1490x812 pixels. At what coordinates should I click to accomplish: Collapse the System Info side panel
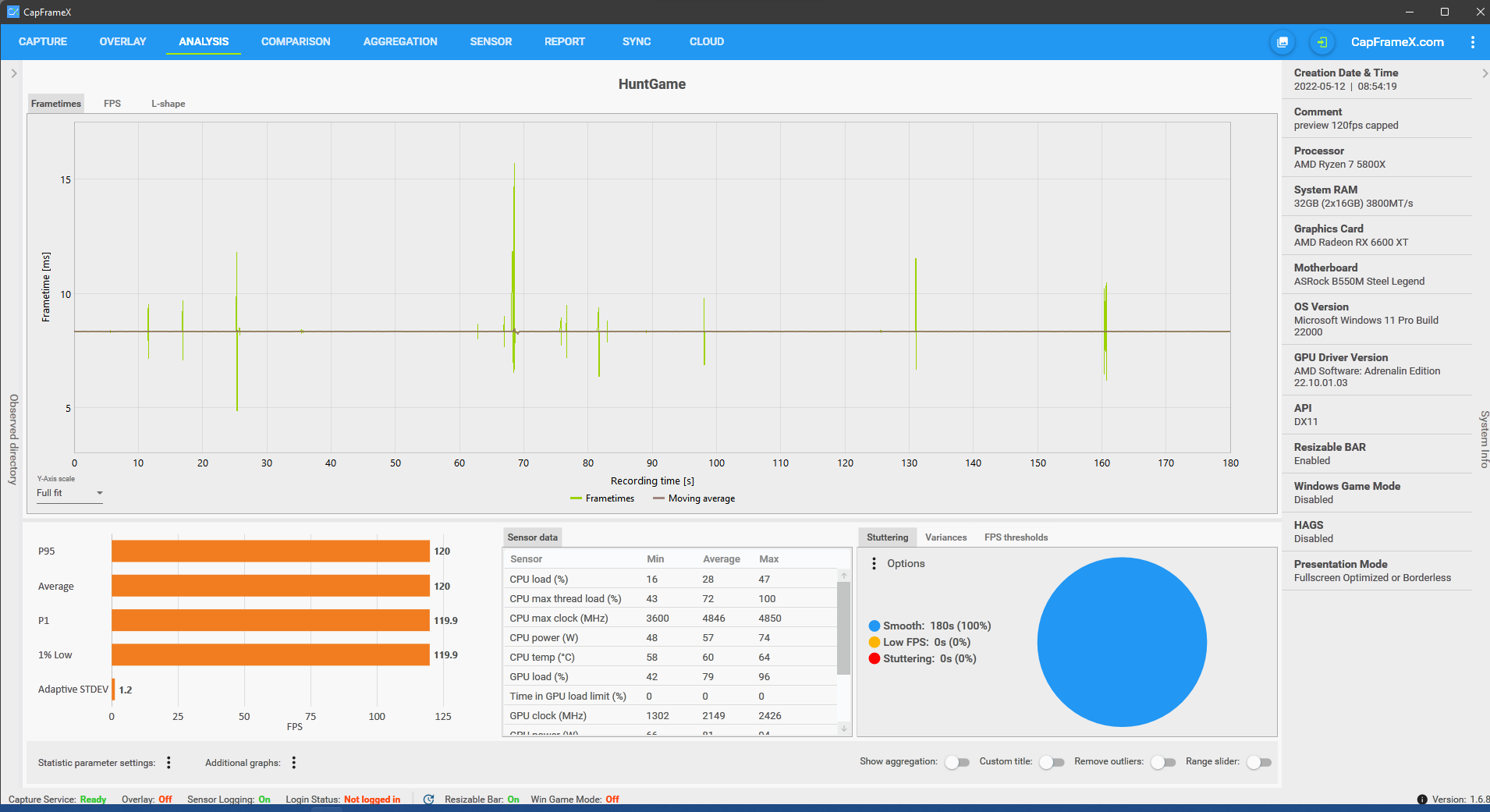[1484, 73]
